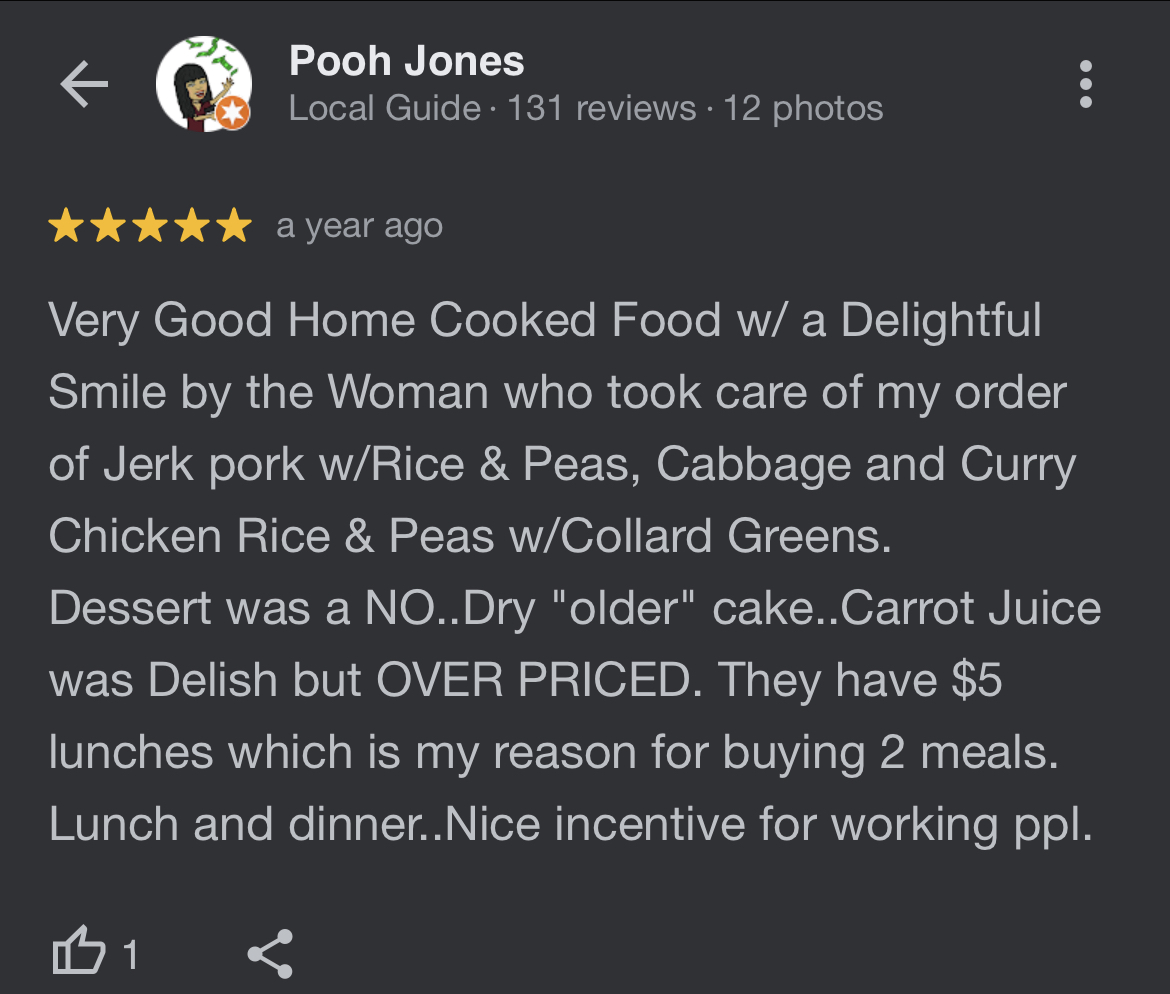
Task: Click 'Collard Greens' in the review
Action: (724, 537)
